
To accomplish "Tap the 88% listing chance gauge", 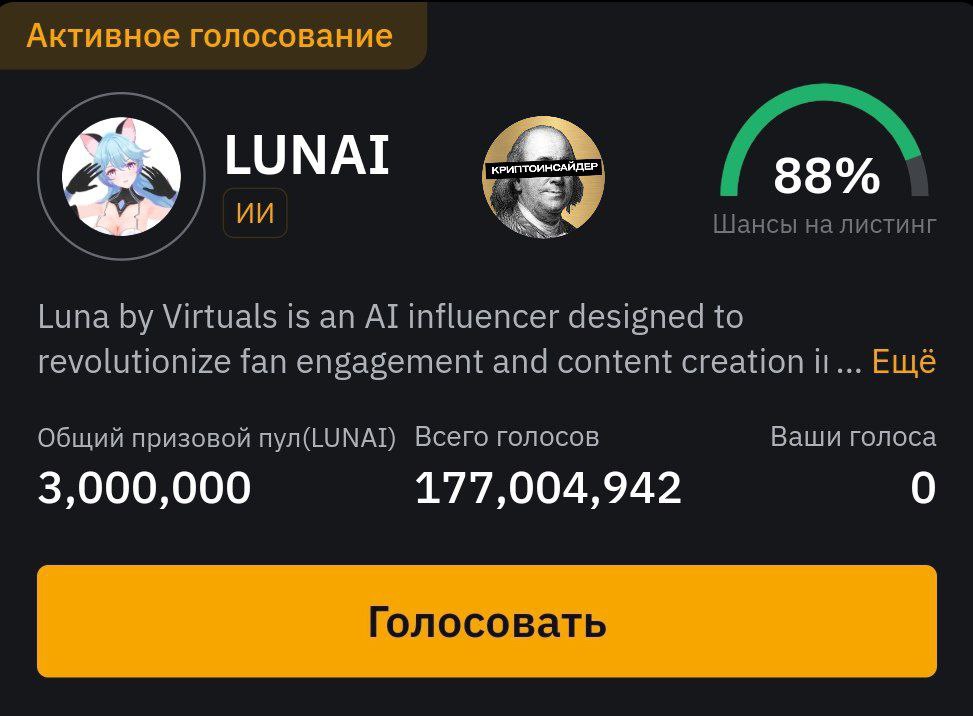I will pos(825,161).
